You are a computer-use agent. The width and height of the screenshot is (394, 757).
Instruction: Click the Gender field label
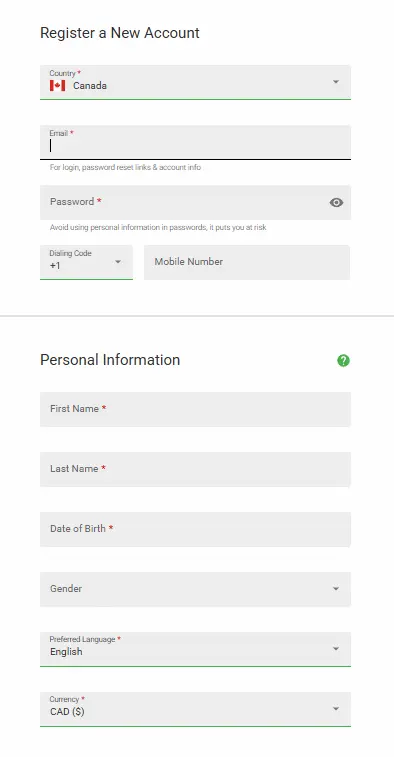click(66, 589)
